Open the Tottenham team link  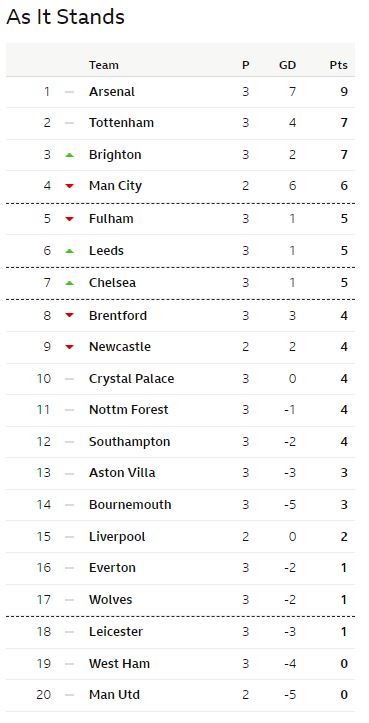[121, 123]
